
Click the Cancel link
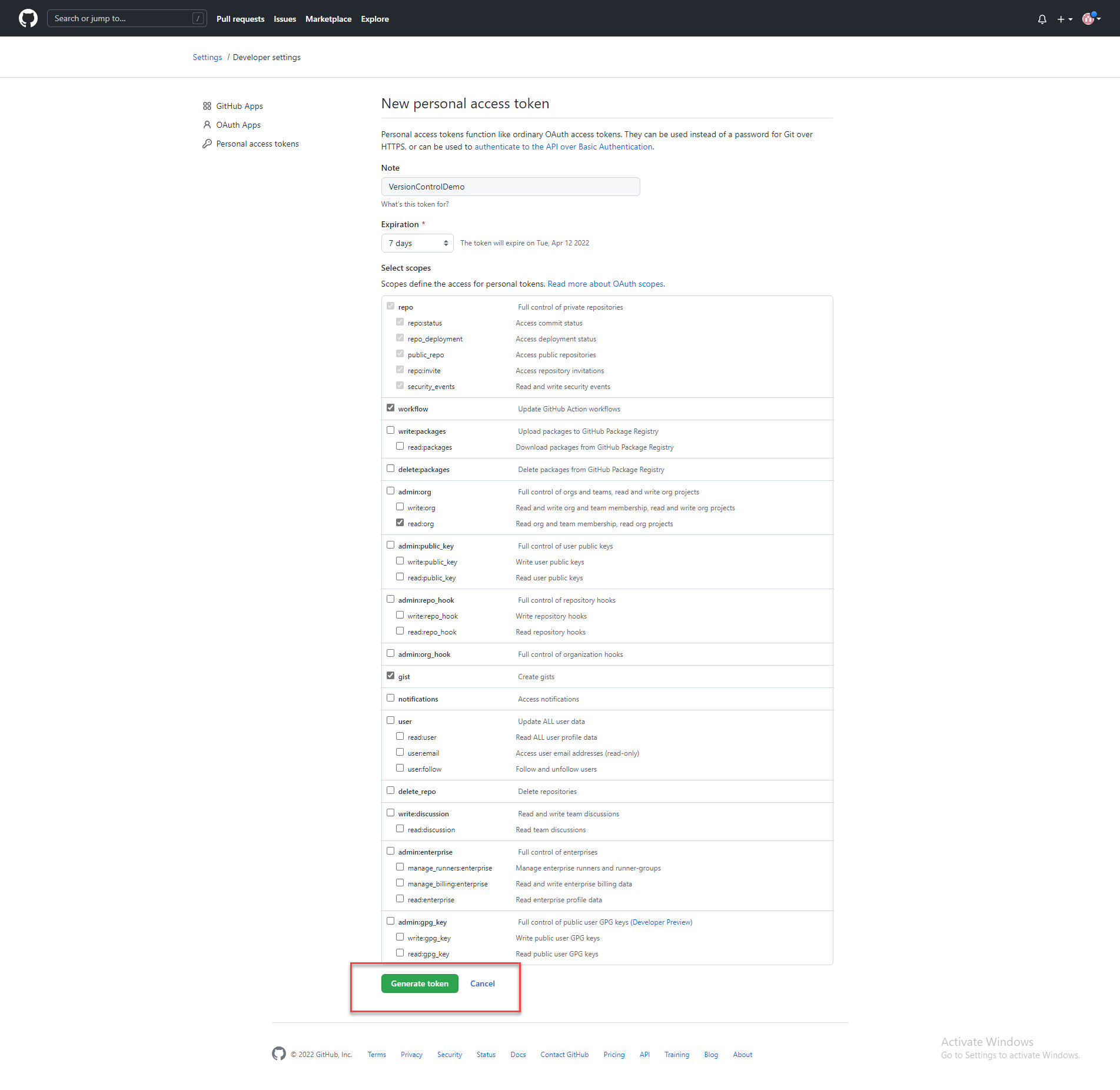(x=482, y=983)
